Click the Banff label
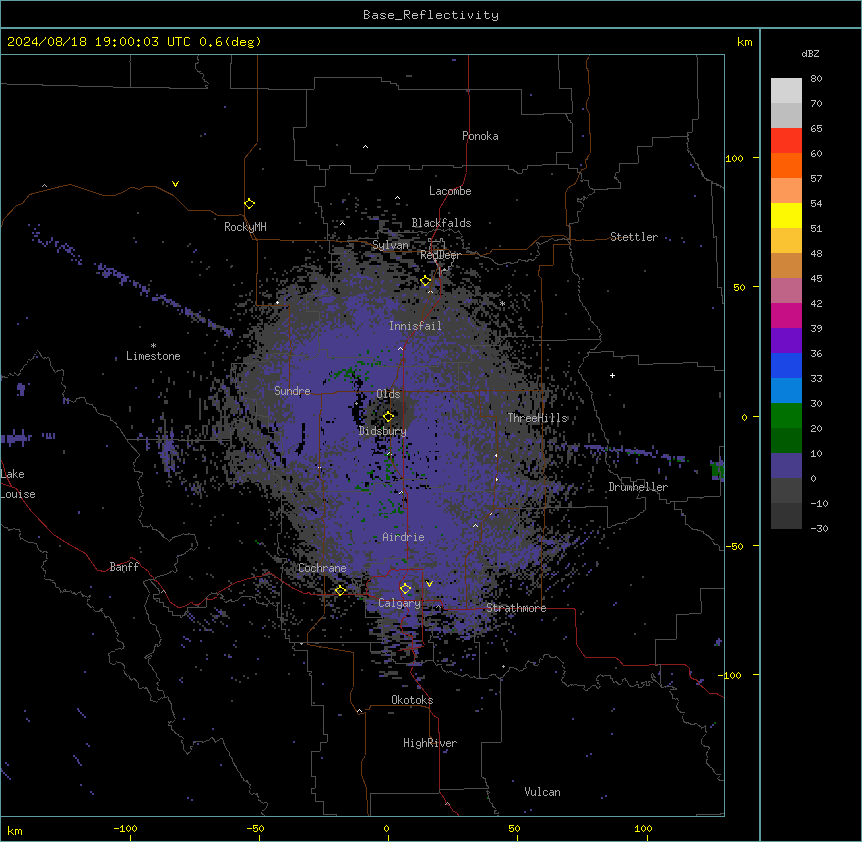The image size is (862, 842). click(x=124, y=567)
